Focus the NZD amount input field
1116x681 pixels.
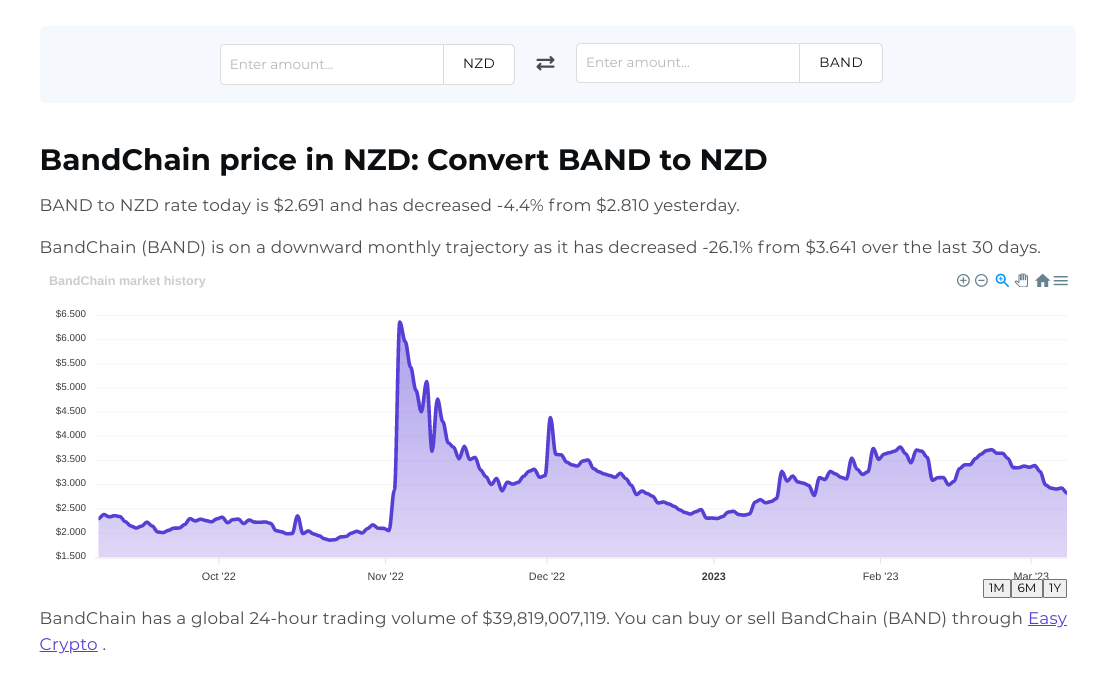coord(332,64)
